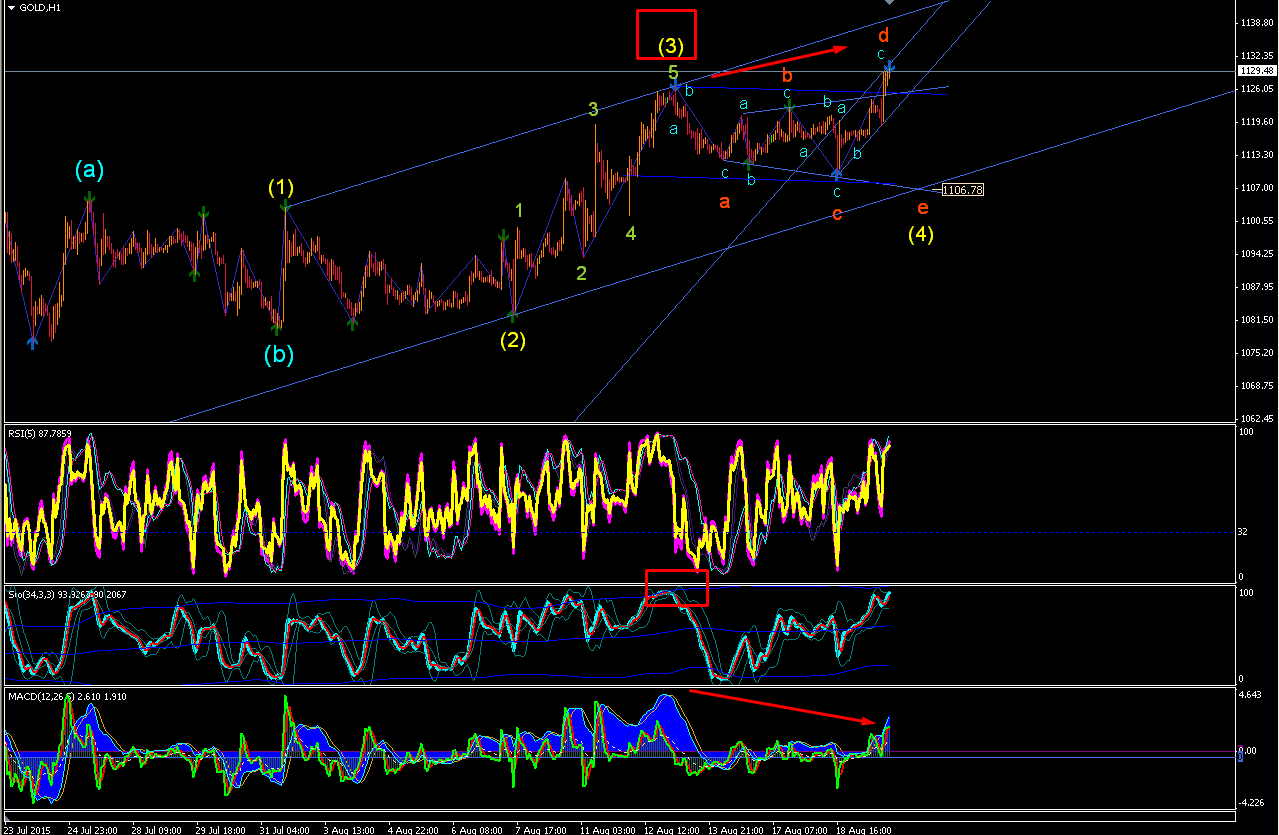Viewport: 1279px width, 835px height.
Task: Click the 24 Jul 23:00 time label
Action: [91, 829]
